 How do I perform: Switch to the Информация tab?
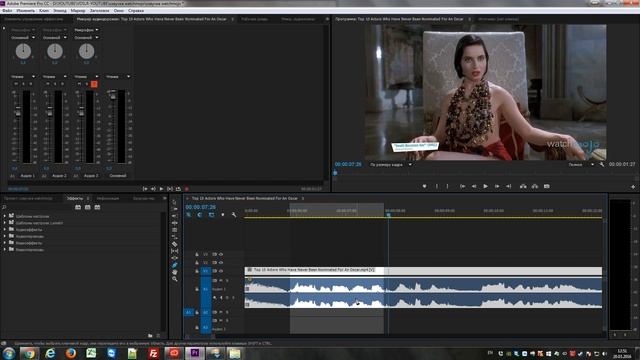click(108, 198)
